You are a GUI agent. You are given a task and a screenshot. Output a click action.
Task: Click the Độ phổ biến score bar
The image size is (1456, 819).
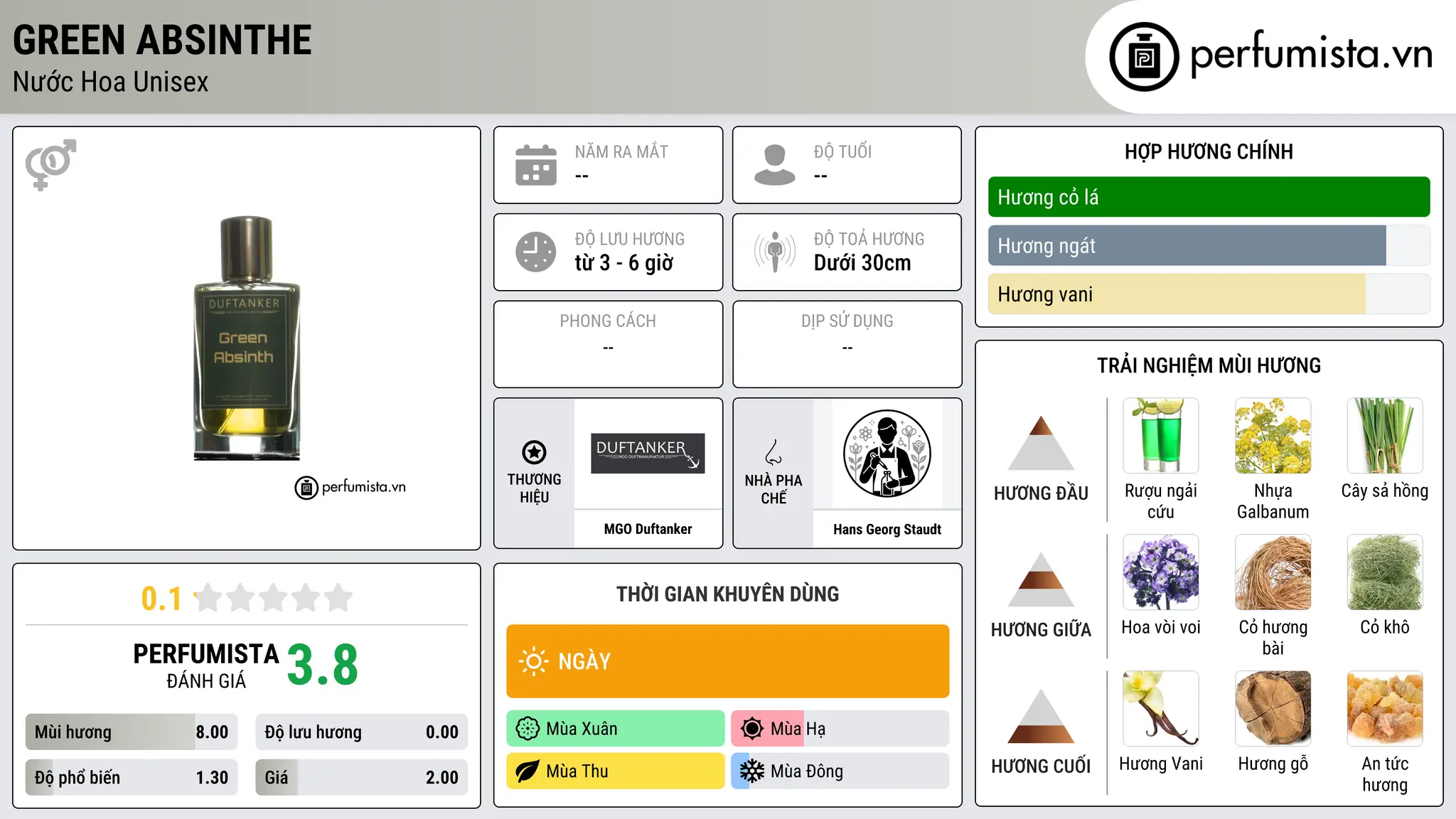point(132,778)
